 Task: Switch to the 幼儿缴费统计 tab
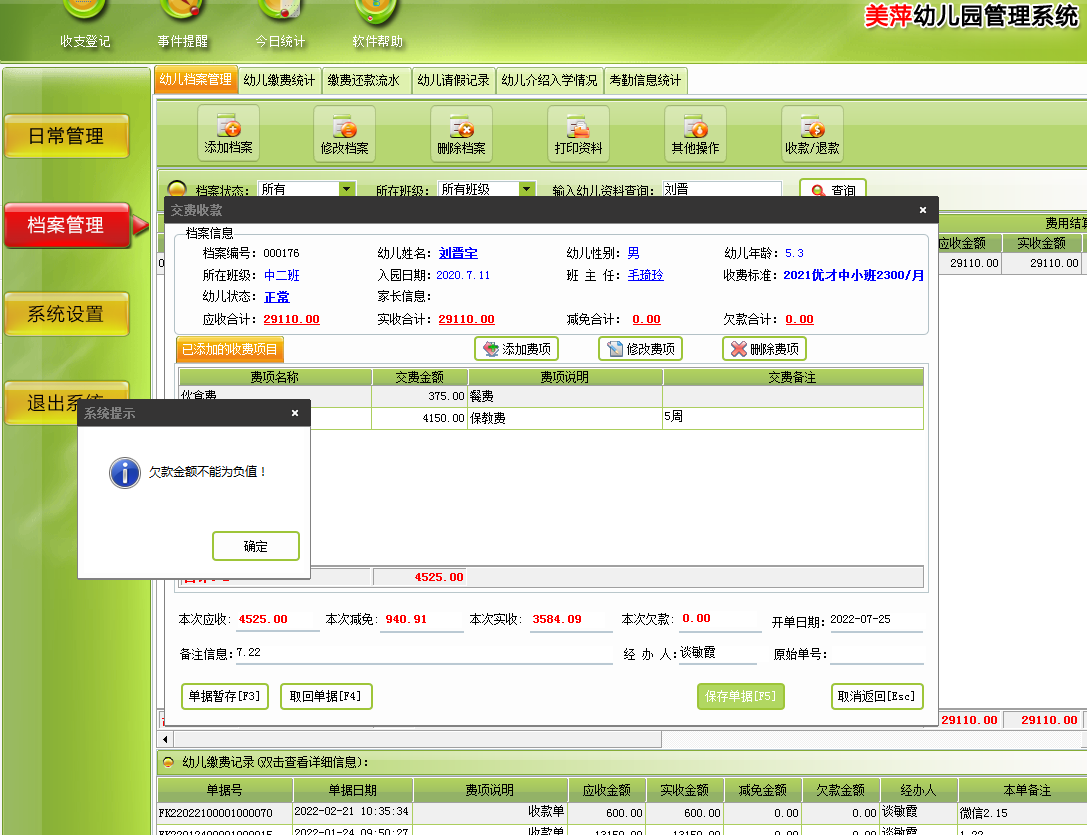point(279,81)
